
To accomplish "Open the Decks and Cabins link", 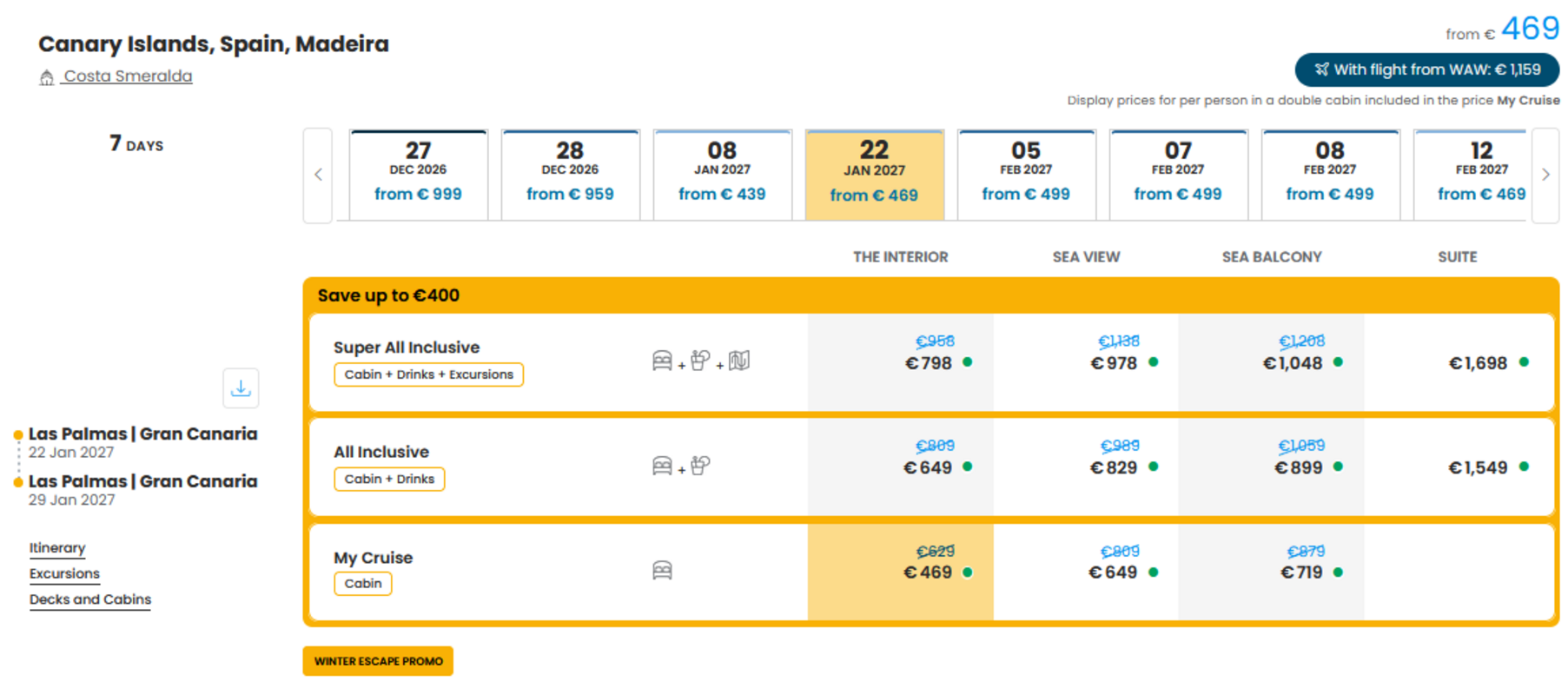I will pyautogui.click(x=90, y=599).
